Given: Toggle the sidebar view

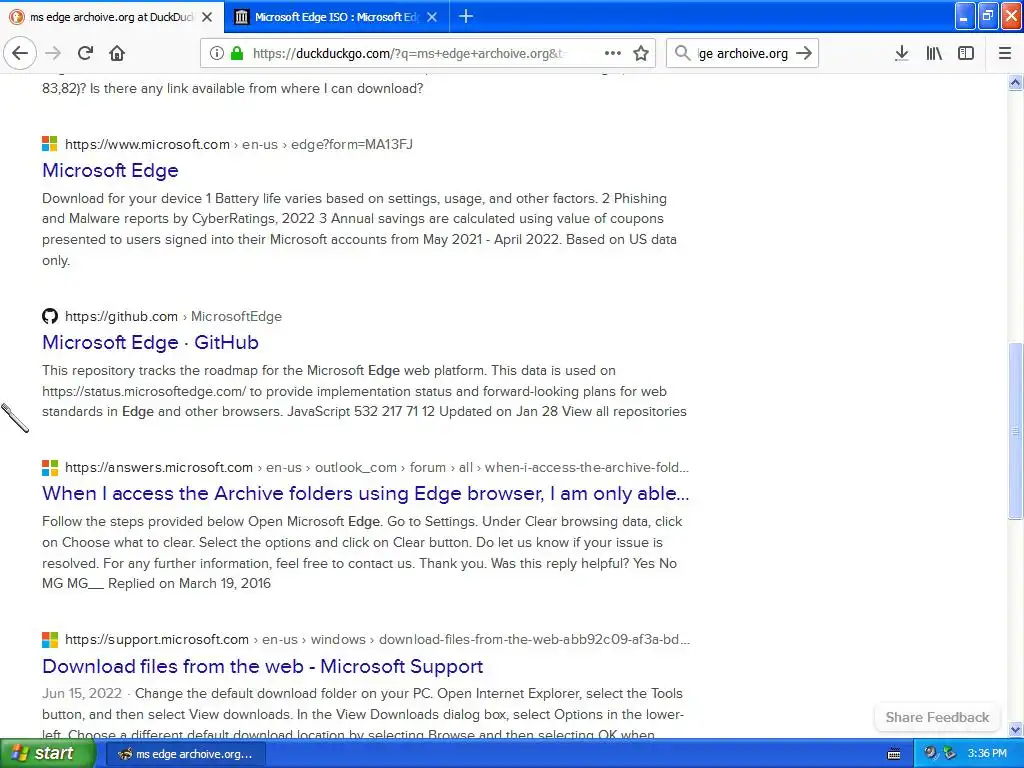Looking at the screenshot, I should click(966, 53).
